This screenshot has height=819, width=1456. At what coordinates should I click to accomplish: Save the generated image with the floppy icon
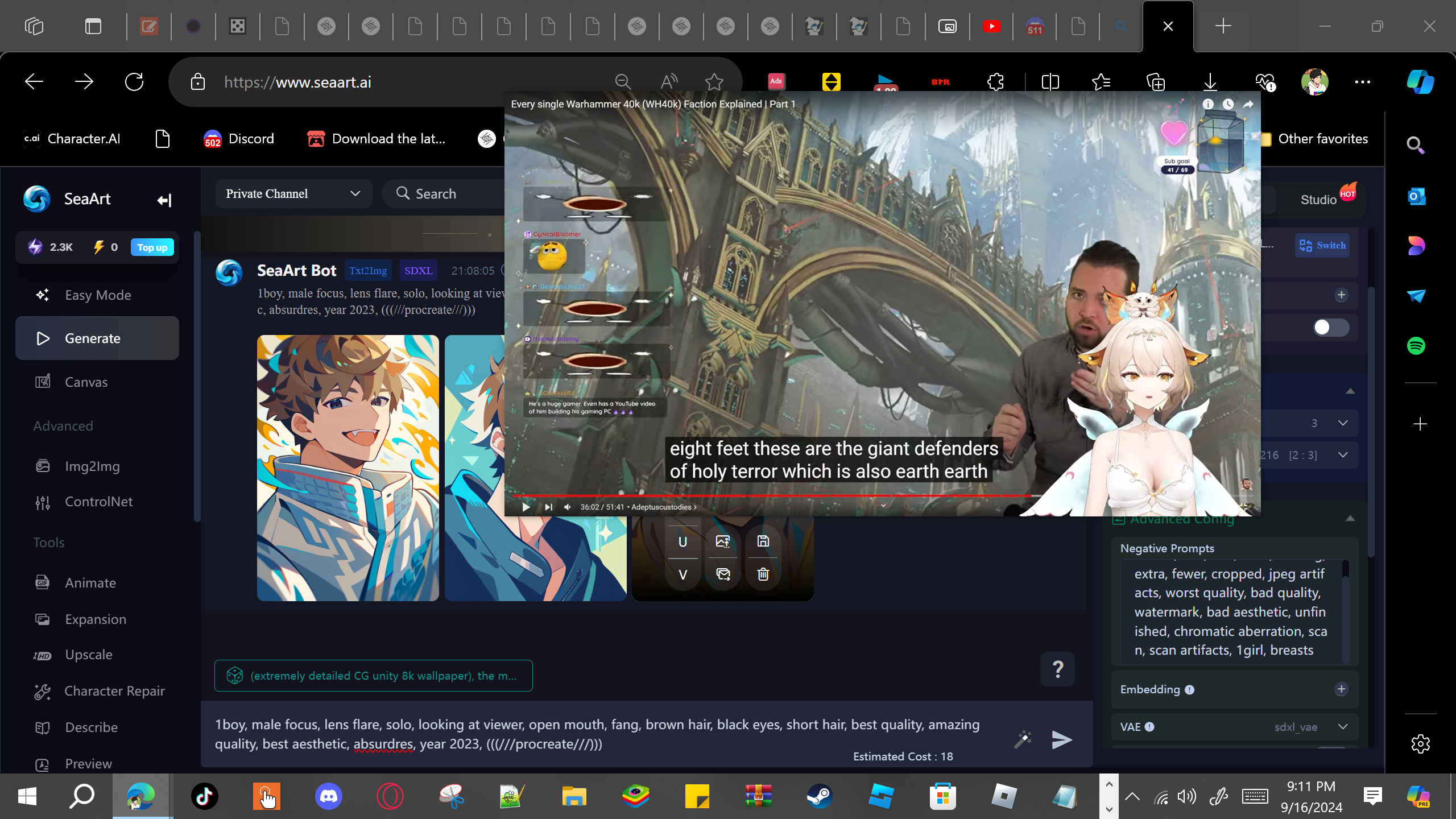(763, 541)
